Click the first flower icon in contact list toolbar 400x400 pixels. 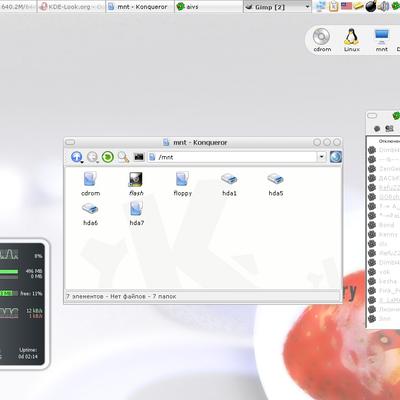click(377, 128)
